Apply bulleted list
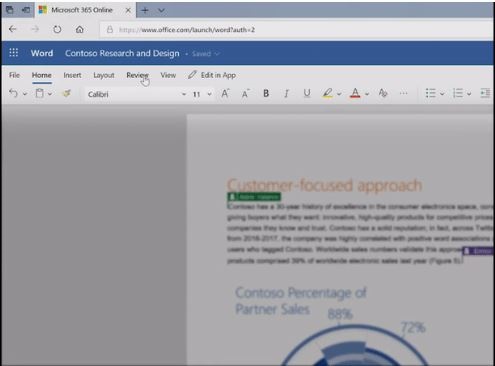The image size is (495, 366). (430, 94)
